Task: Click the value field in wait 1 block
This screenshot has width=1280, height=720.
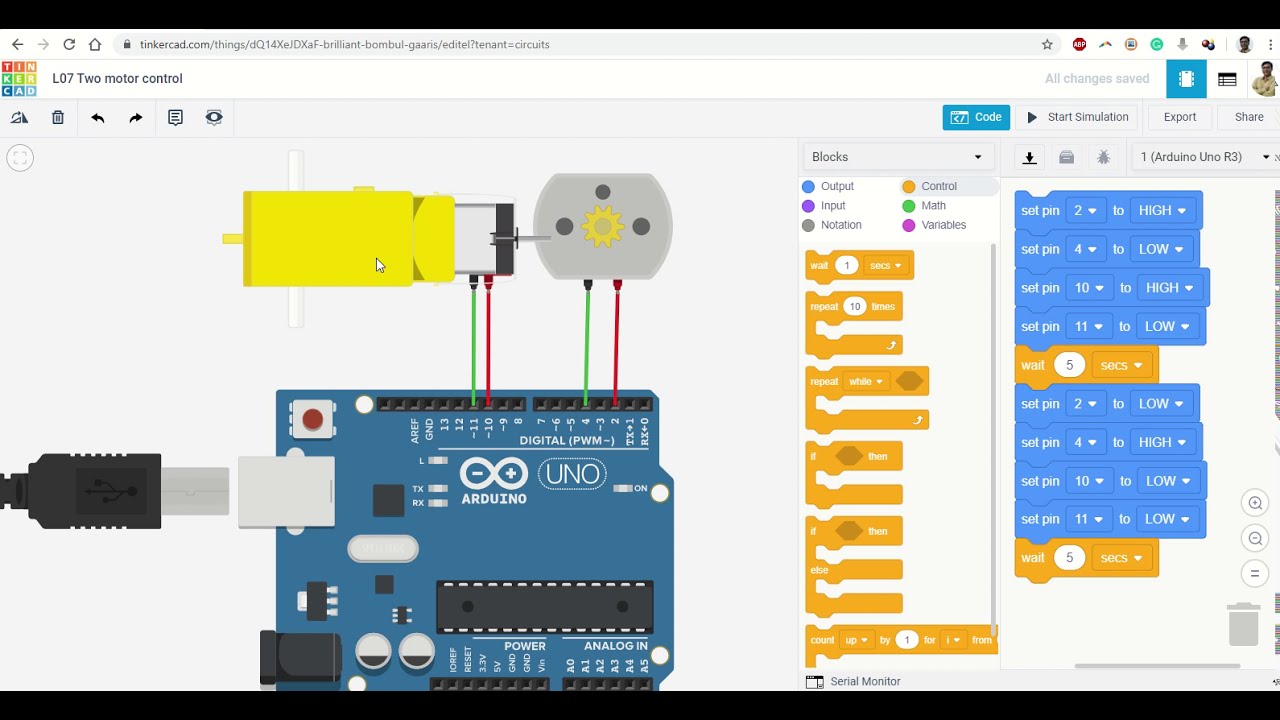Action: [847, 266]
